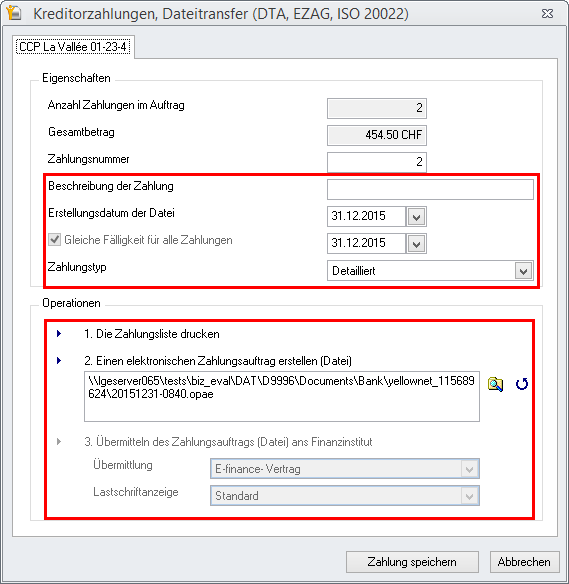Select the 'CCP La Vallée 01-23-4' tab
This screenshot has width=569, height=584.
coord(73,47)
